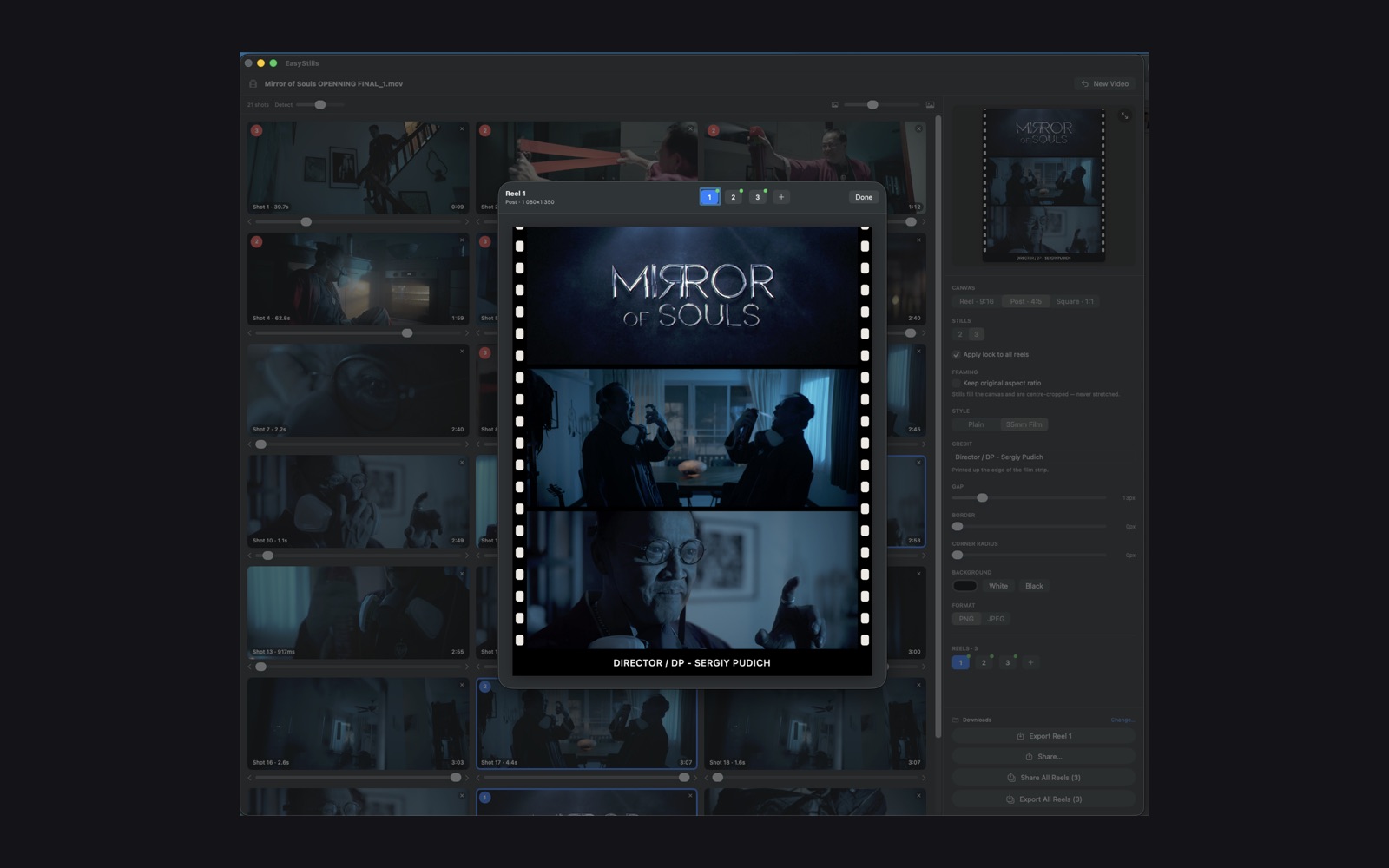Image resolution: width=1389 pixels, height=868 pixels.
Task: Switch to reel 2 in the preview popup
Action: point(734,197)
